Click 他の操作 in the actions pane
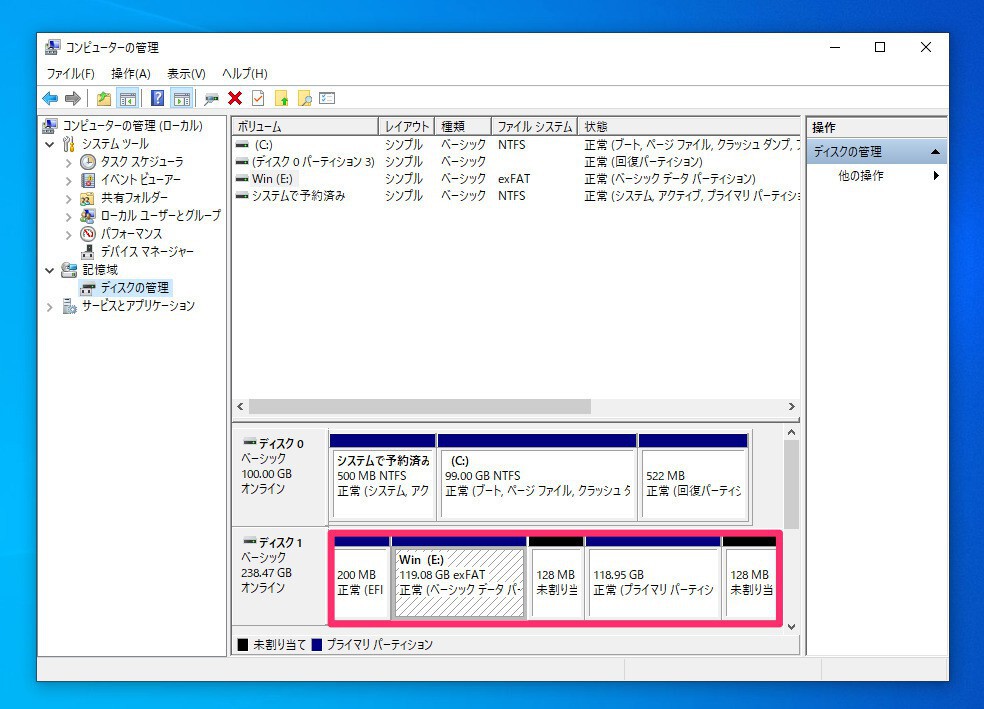Screen dimensions: 984x709 point(861,176)
